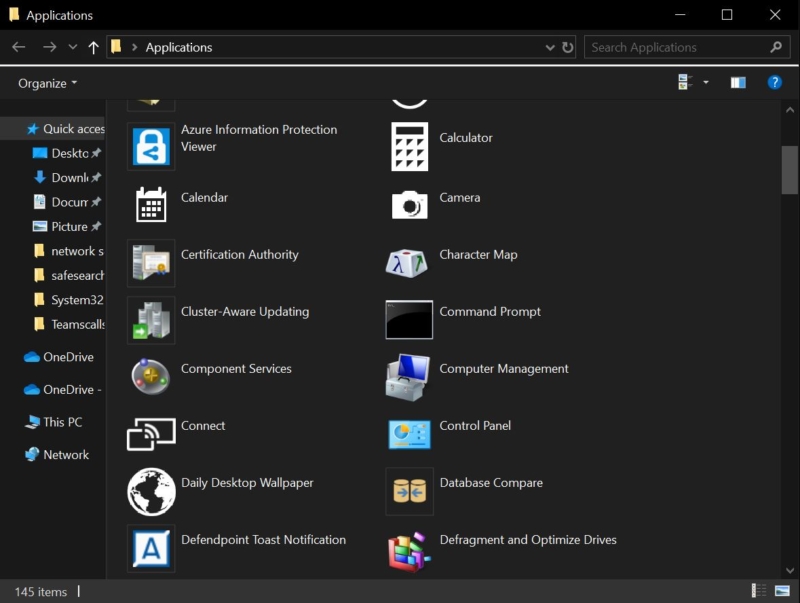Screen dimensions: 800x603
Task: Open the Teamscalls folder in sidebar
Action: pos(68,324)
